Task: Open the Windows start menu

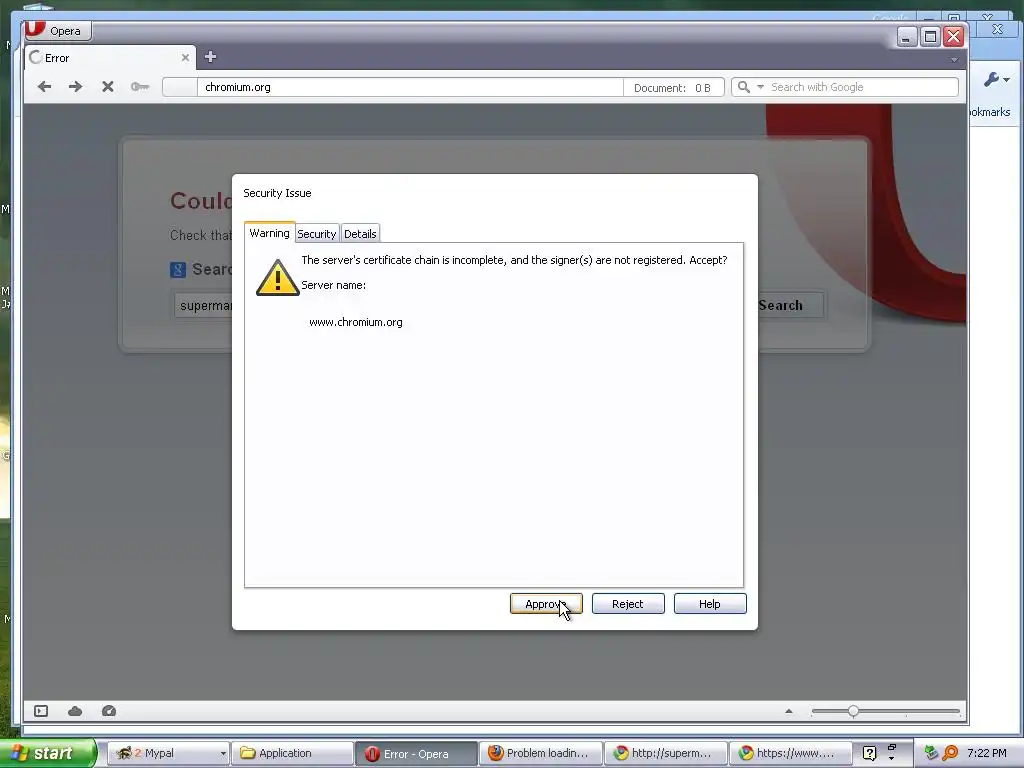Action: pyautogui.click(x=47, y=753)
